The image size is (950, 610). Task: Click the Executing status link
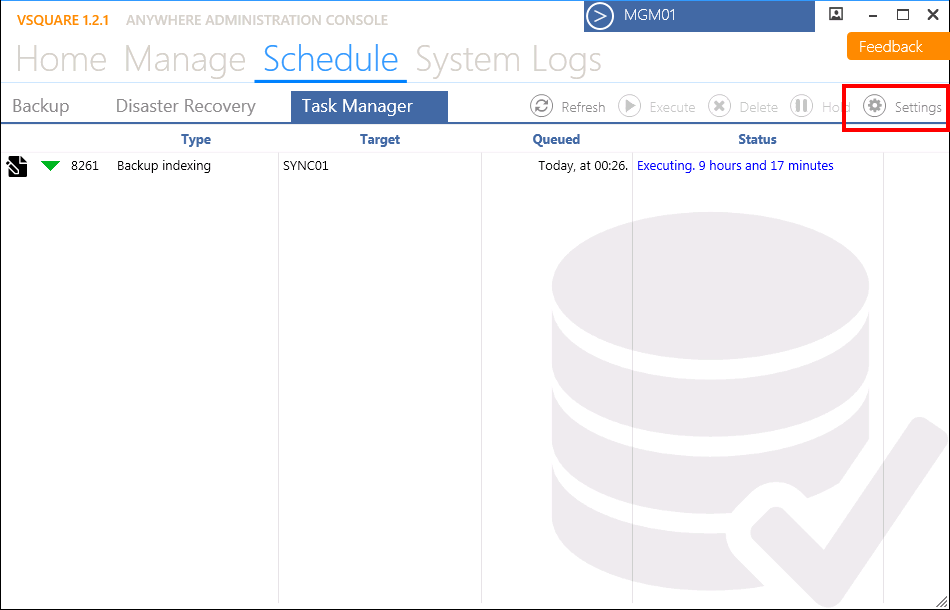click(x=735, y=165)
